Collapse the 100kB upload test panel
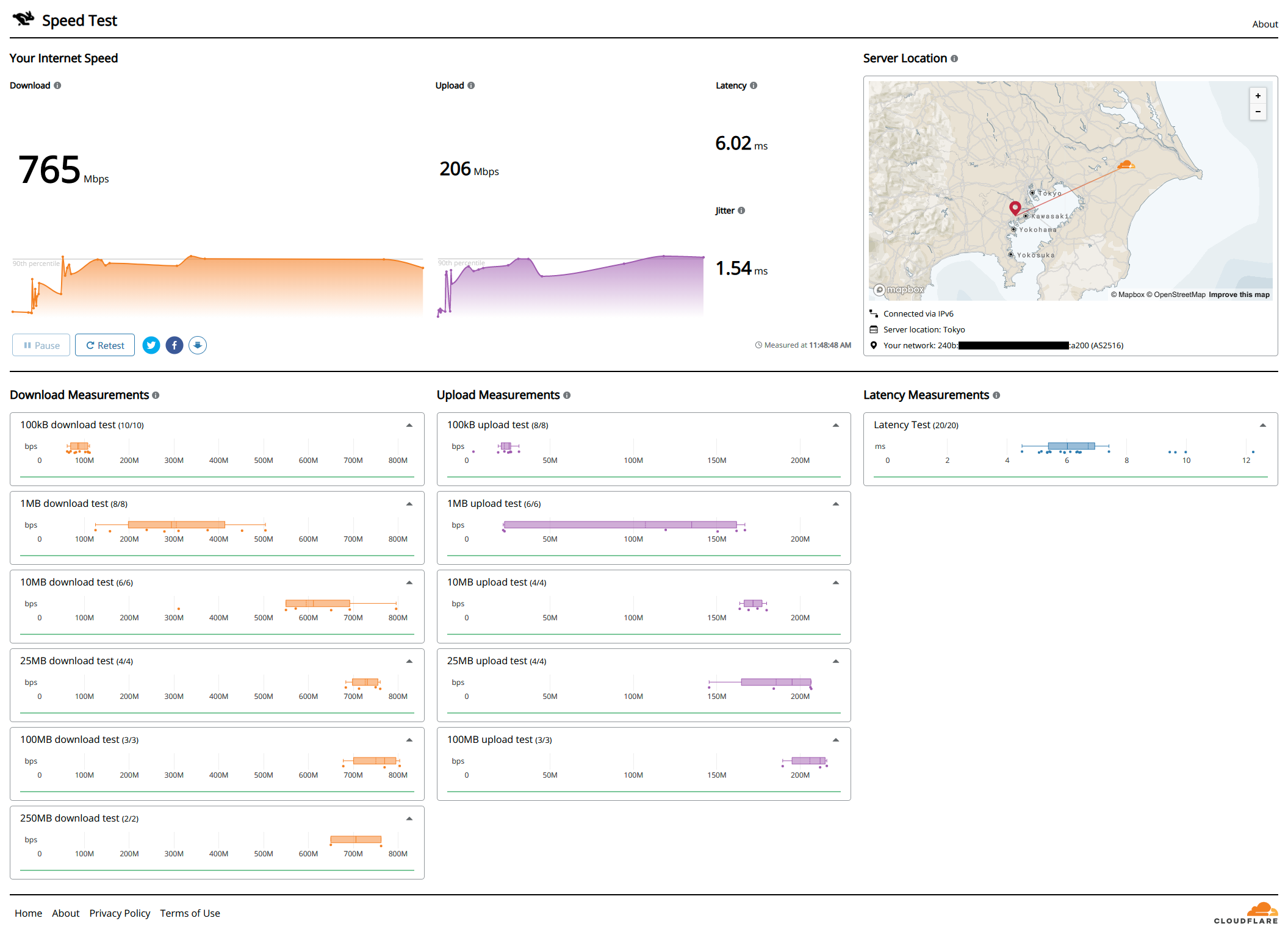Image resolution: width=1288 pixels, height=935 pixels. pos(836,425)
